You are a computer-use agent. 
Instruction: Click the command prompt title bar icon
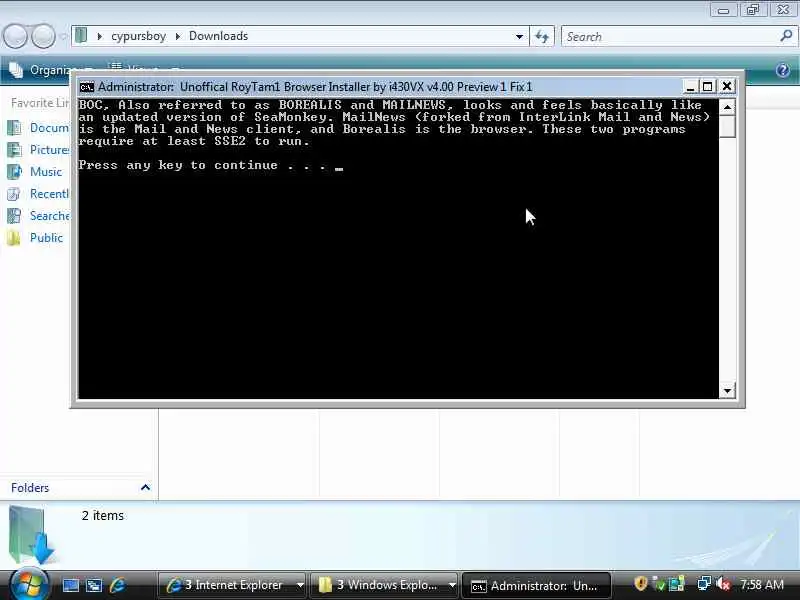click(x=87, y=87)
